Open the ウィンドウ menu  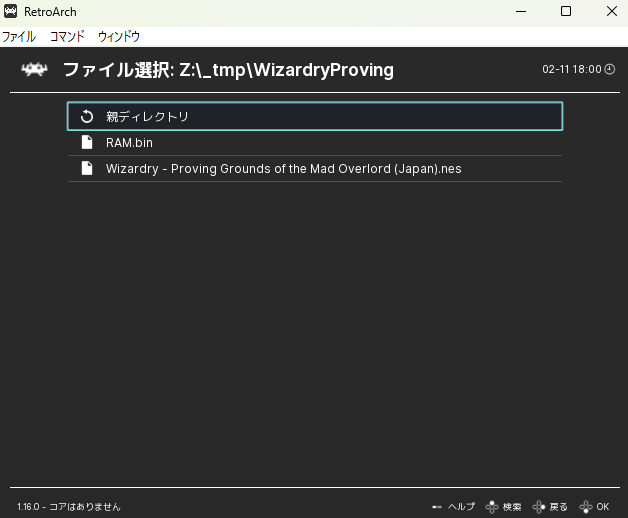(119, 36)
